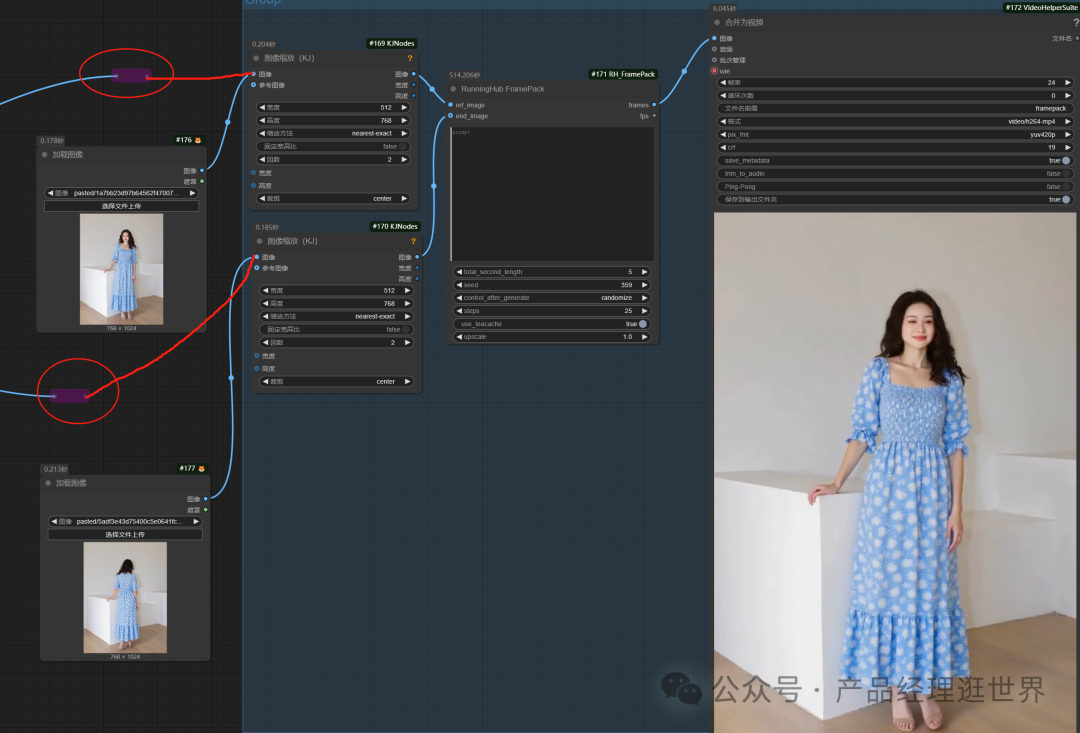This screenshot has width=1080, height=733.
Task: Open 裁剪 center combo on node #169
Action: [333, 198]
